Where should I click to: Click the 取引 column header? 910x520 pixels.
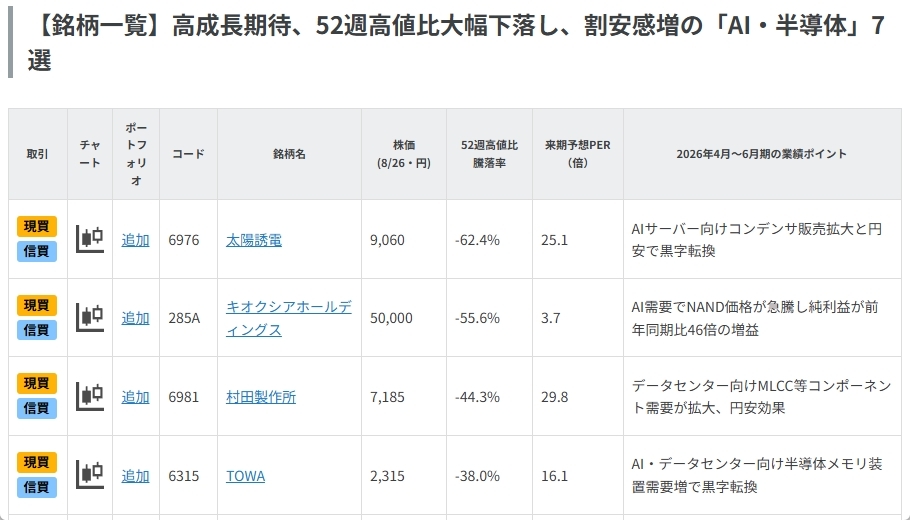(x=38, y=154)
